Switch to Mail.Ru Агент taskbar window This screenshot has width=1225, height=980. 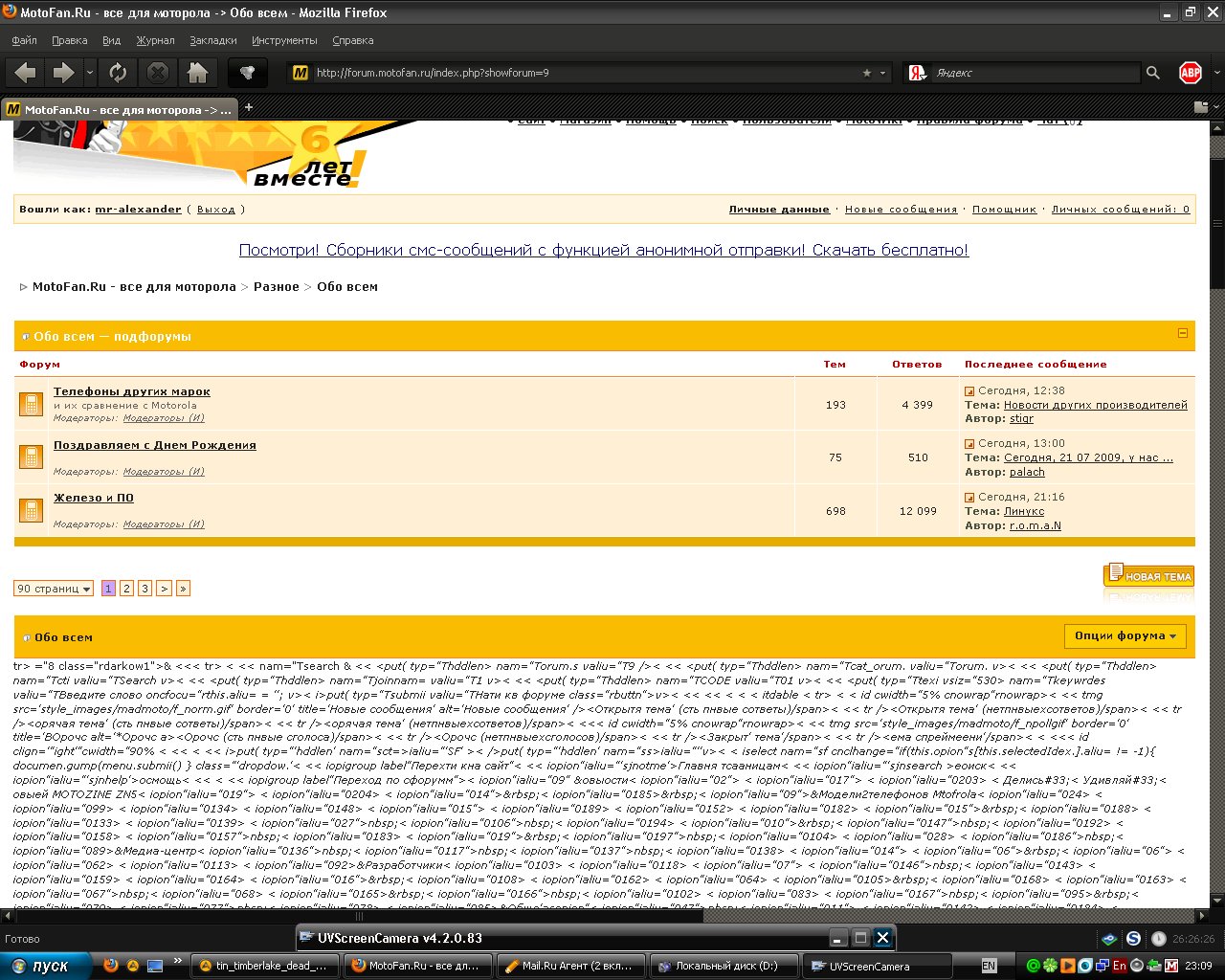tap(570, 966)
